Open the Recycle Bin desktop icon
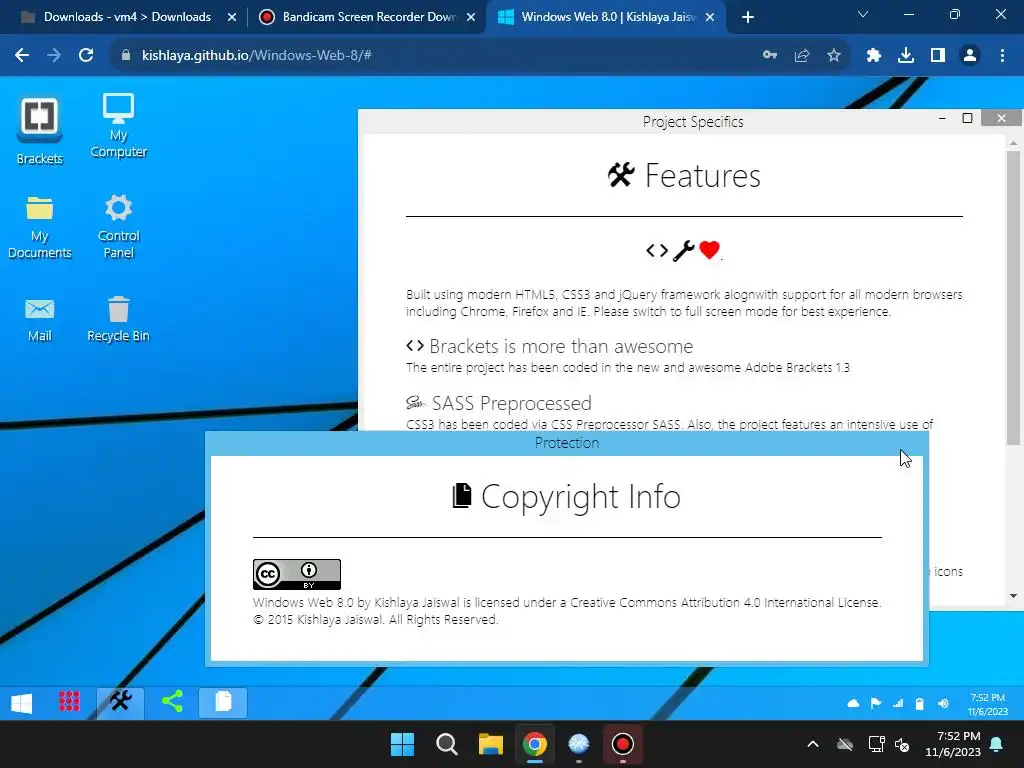 coord(118,318)
